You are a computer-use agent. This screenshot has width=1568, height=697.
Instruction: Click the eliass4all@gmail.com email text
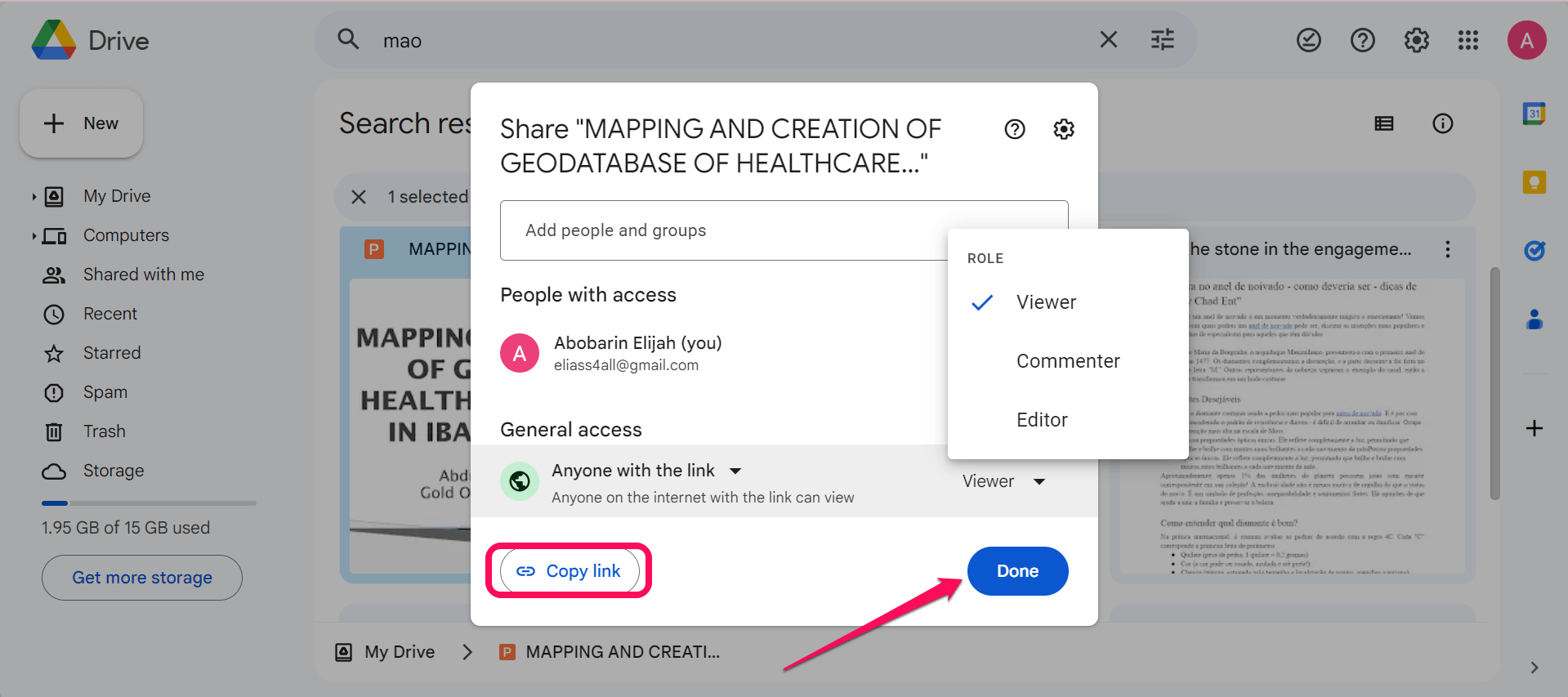(x=626, y=365)
